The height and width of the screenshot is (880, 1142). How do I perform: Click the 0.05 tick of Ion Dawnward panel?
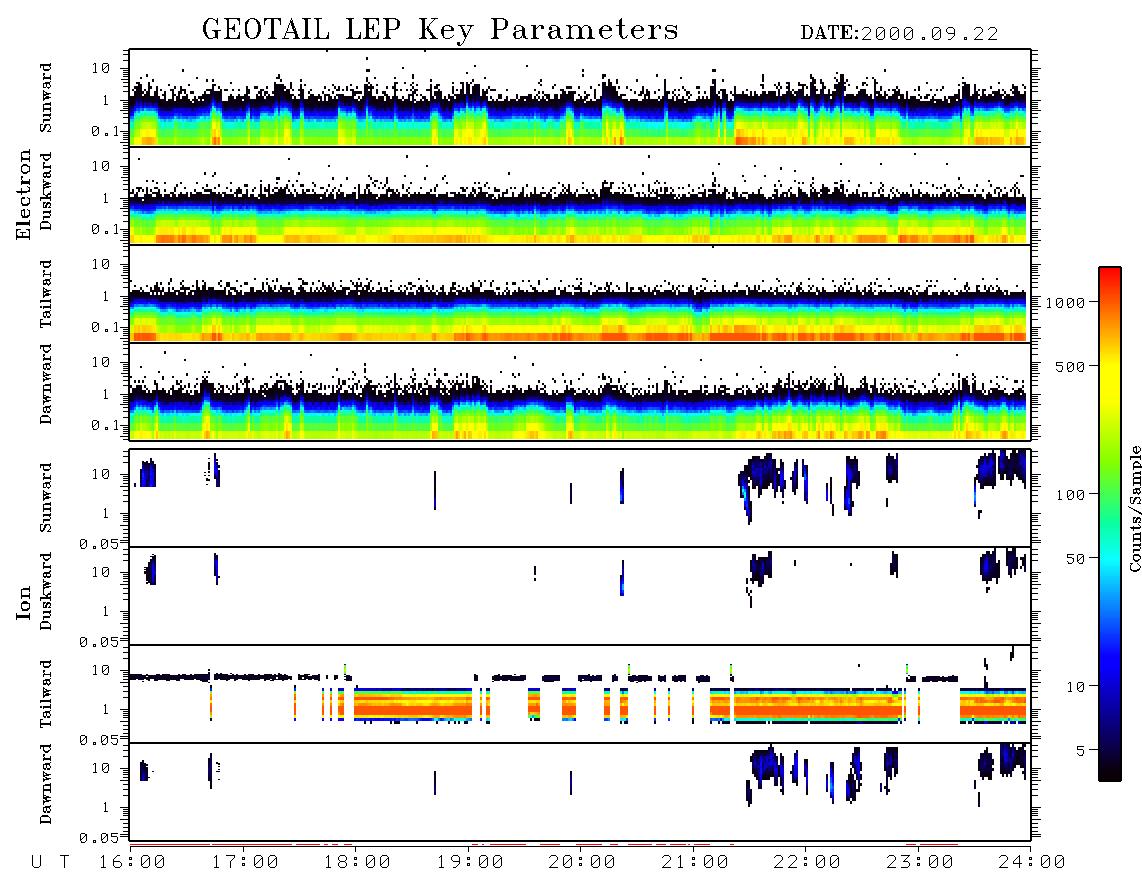coord(98,838)
